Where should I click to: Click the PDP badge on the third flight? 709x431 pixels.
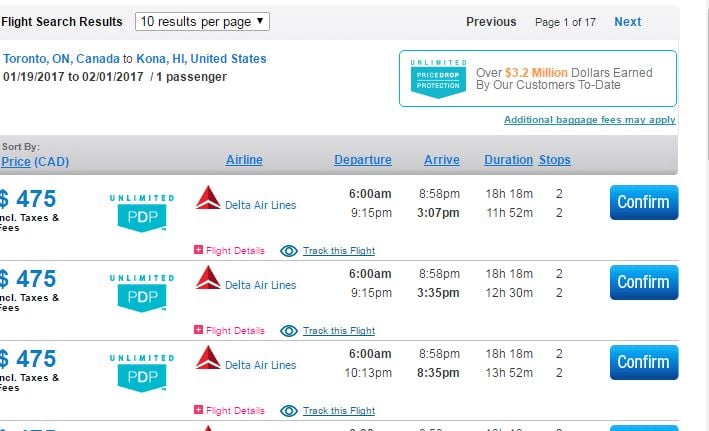coord(142,373)
